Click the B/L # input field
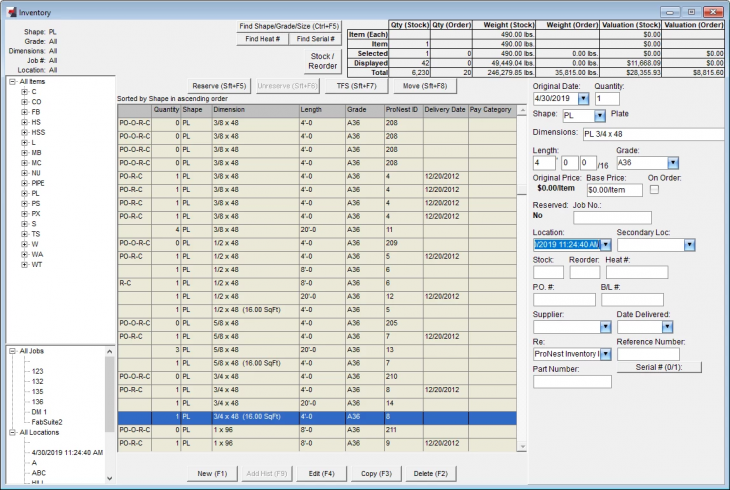This screenshot has height=490, width=730. pos(632,300)
